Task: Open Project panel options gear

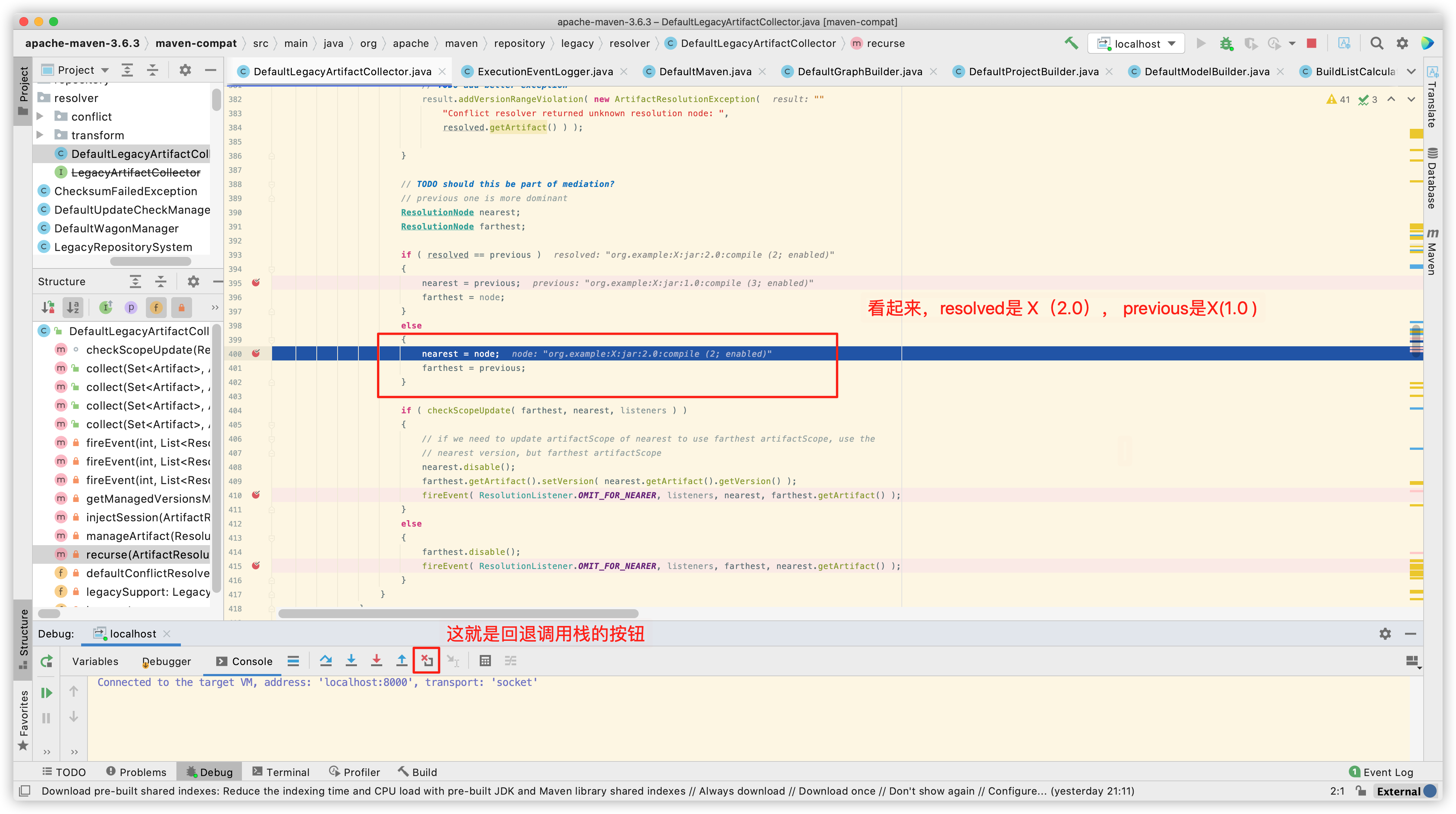Action: [185, 70]
